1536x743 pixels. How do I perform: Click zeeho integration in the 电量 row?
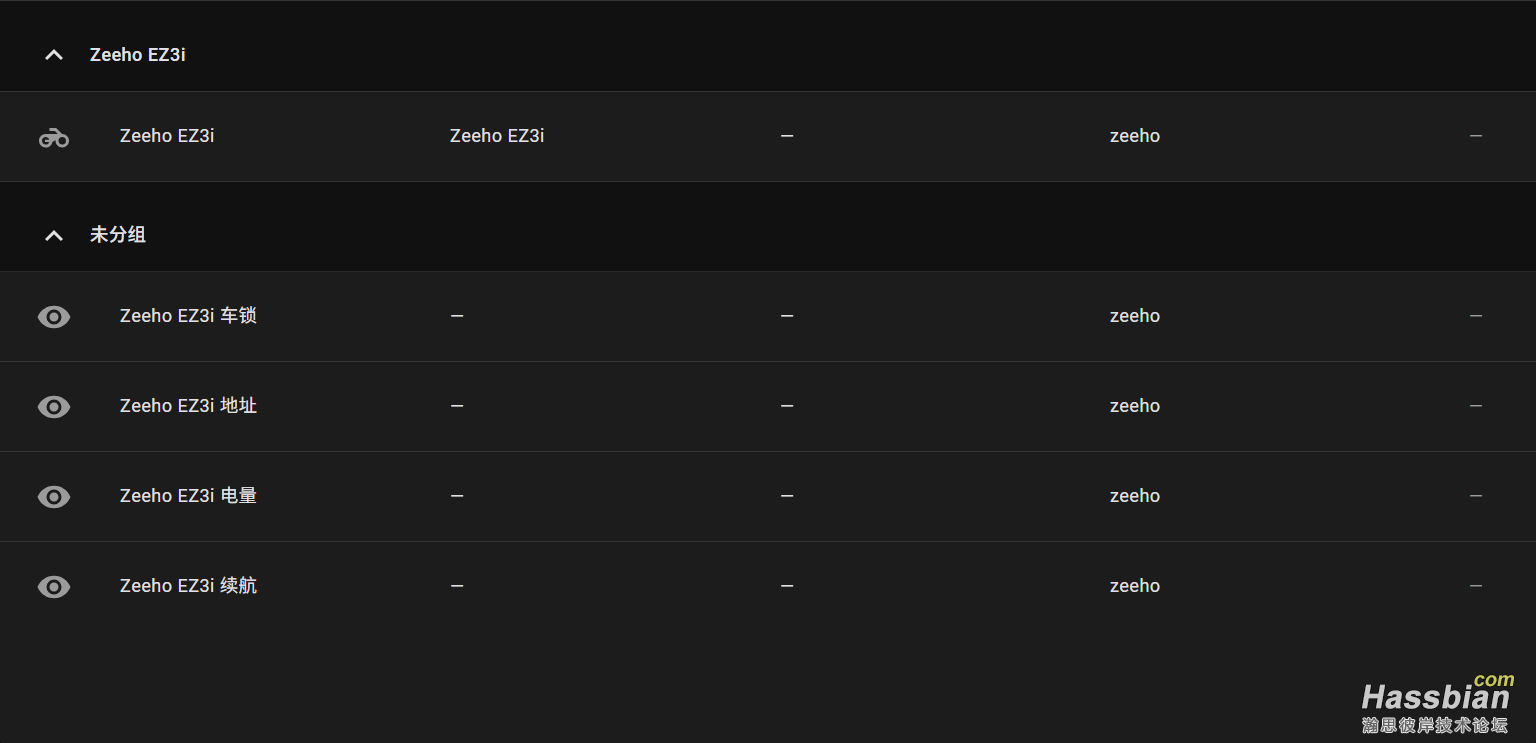tap(1135, 496)
